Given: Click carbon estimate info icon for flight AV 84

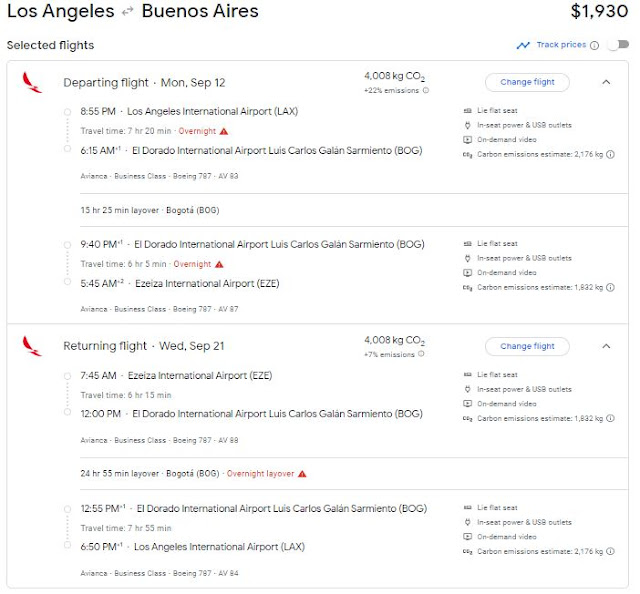Looking at the screenshot, I should pos(611,551).
